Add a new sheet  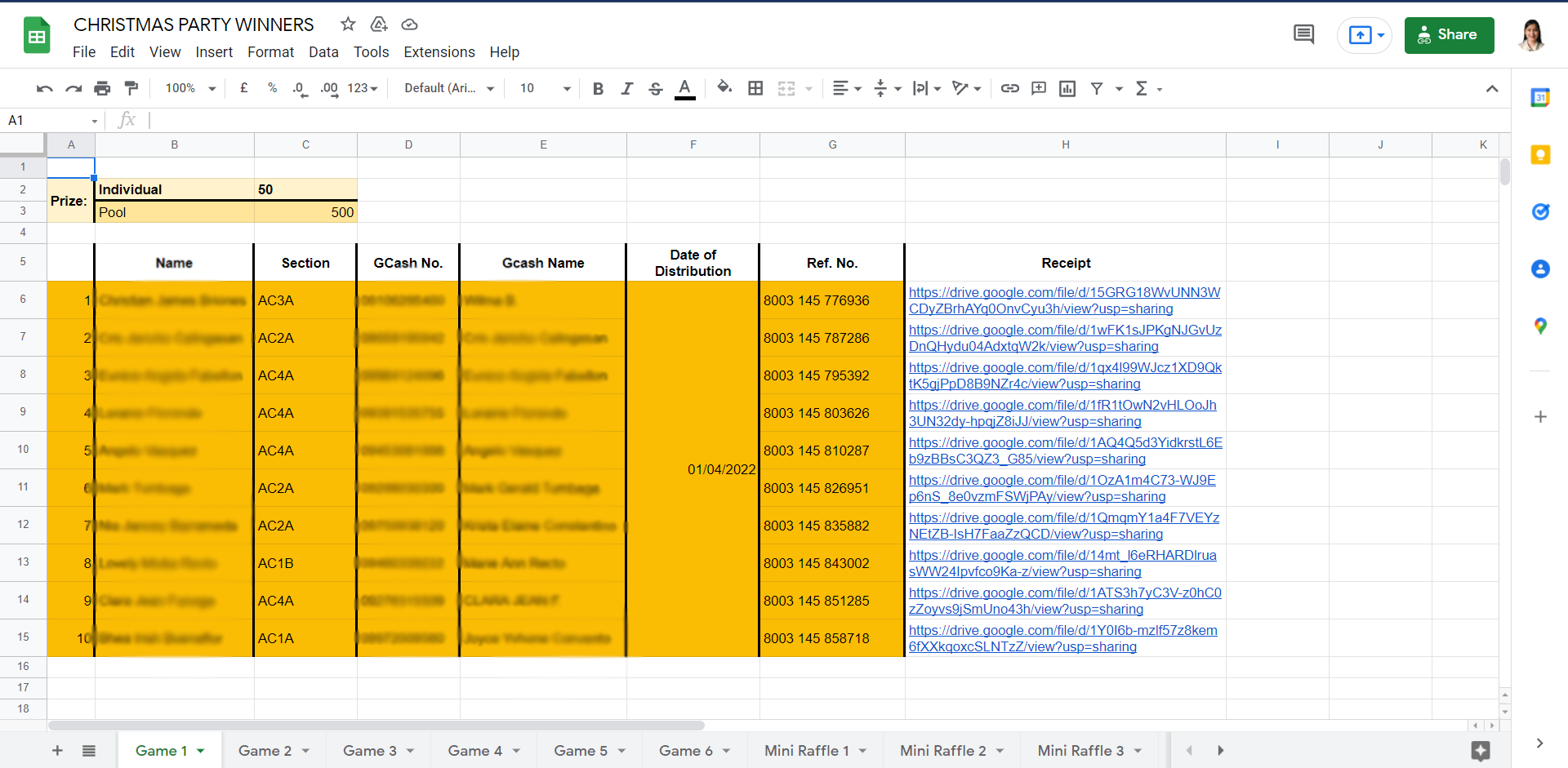pyautogui.click(x=57, y=750)
